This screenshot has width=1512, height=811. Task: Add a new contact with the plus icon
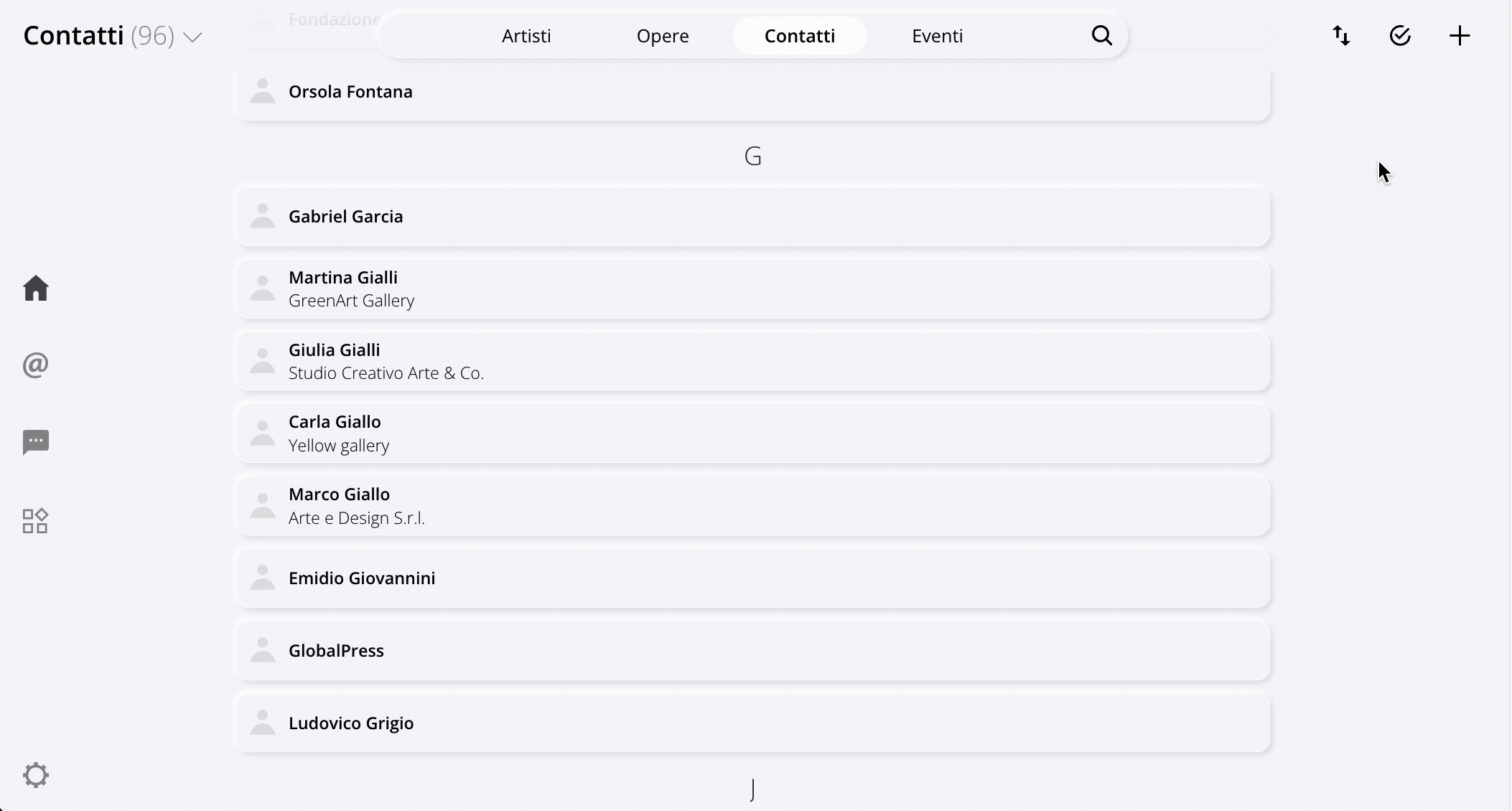pos(1460,35)
